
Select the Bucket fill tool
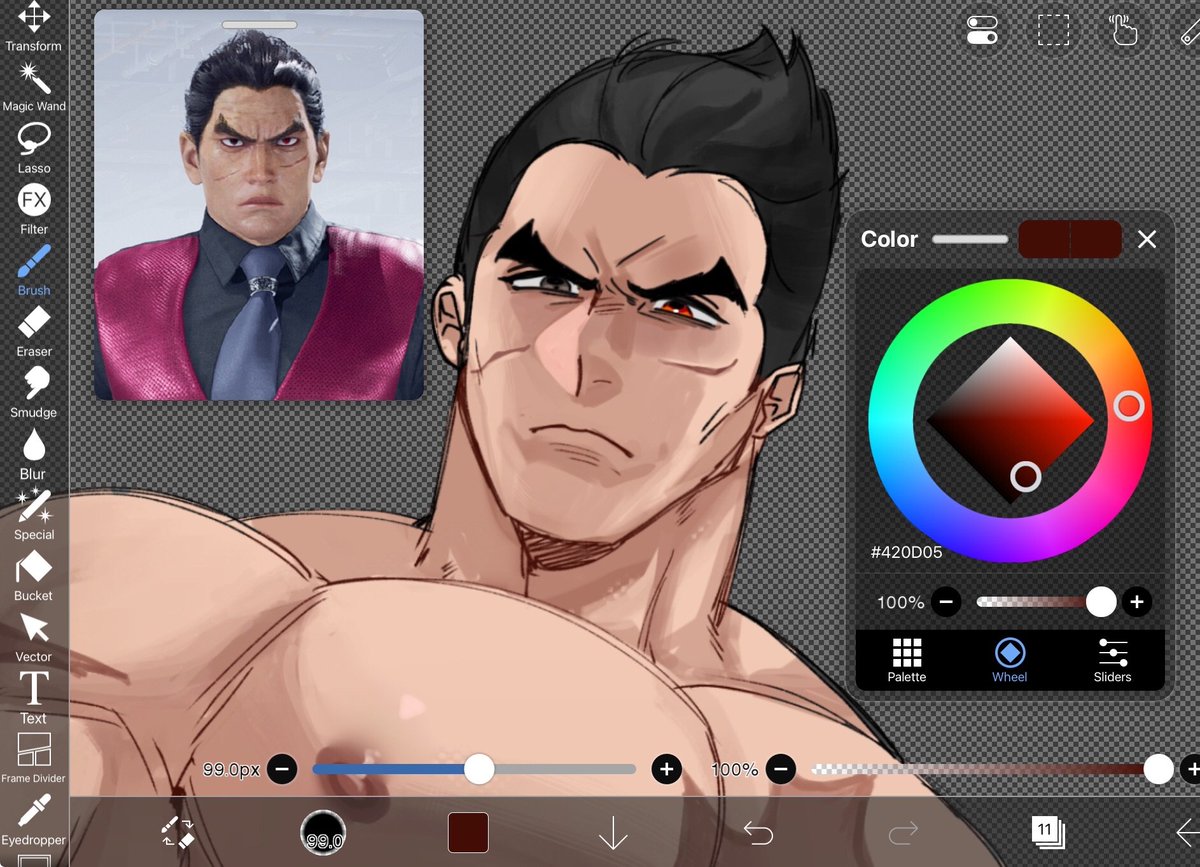(x=33, y=577)
